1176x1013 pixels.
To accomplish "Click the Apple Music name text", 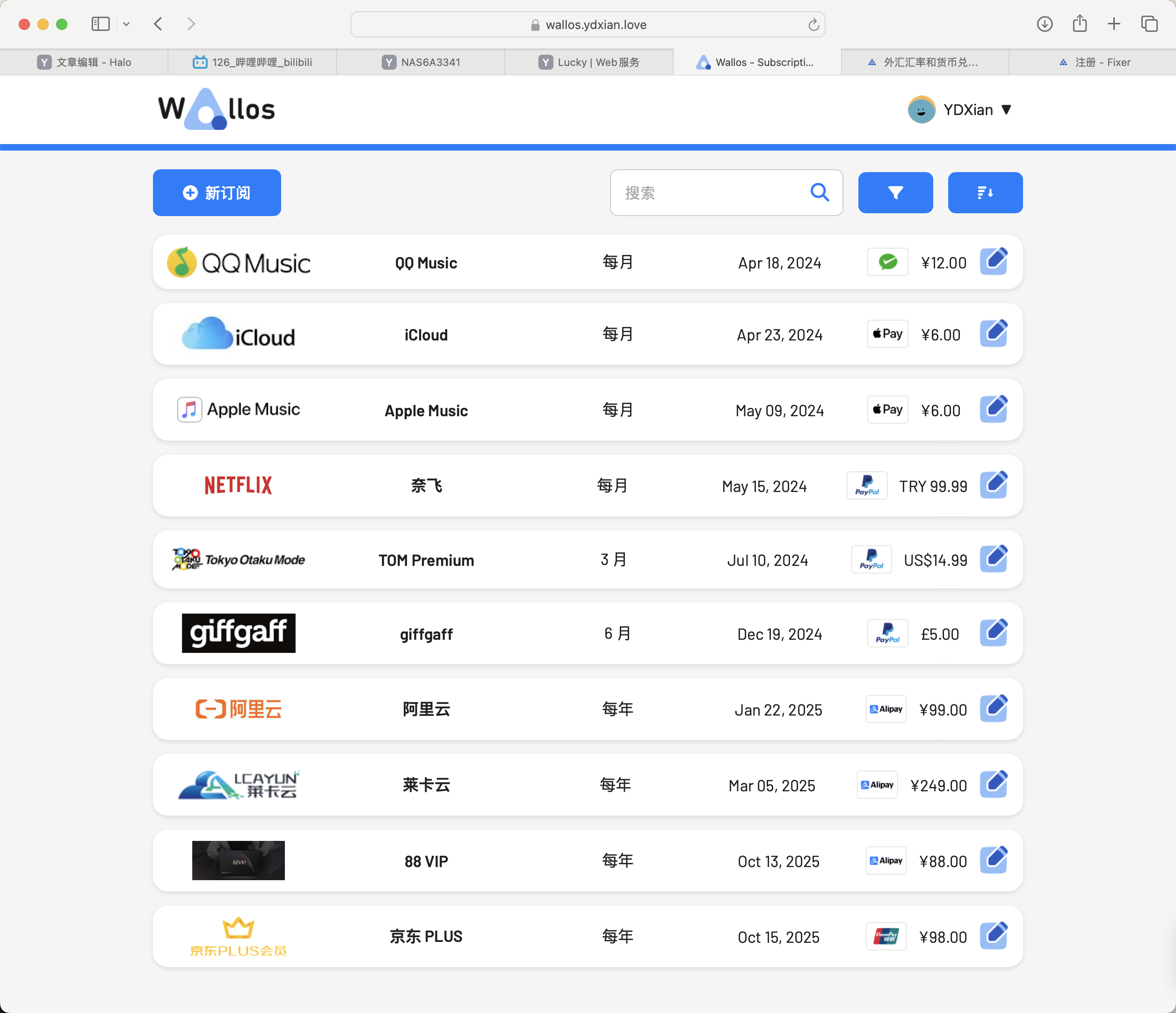I will point(426,410).
